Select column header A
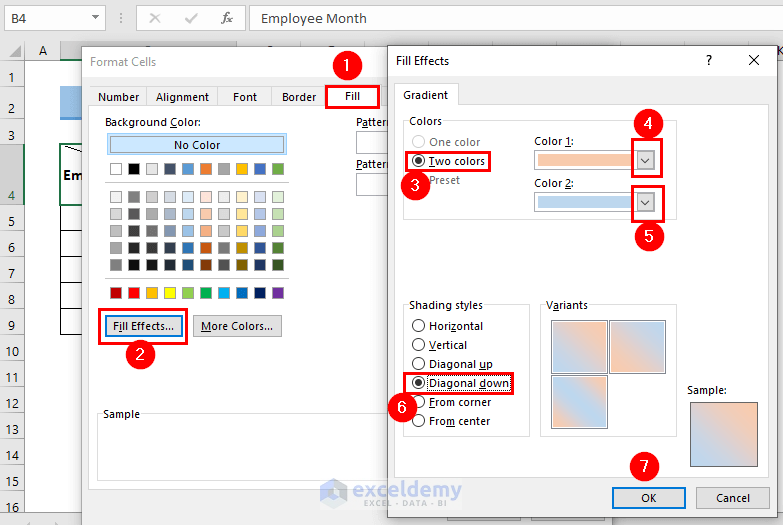 (x=43, y=51)
